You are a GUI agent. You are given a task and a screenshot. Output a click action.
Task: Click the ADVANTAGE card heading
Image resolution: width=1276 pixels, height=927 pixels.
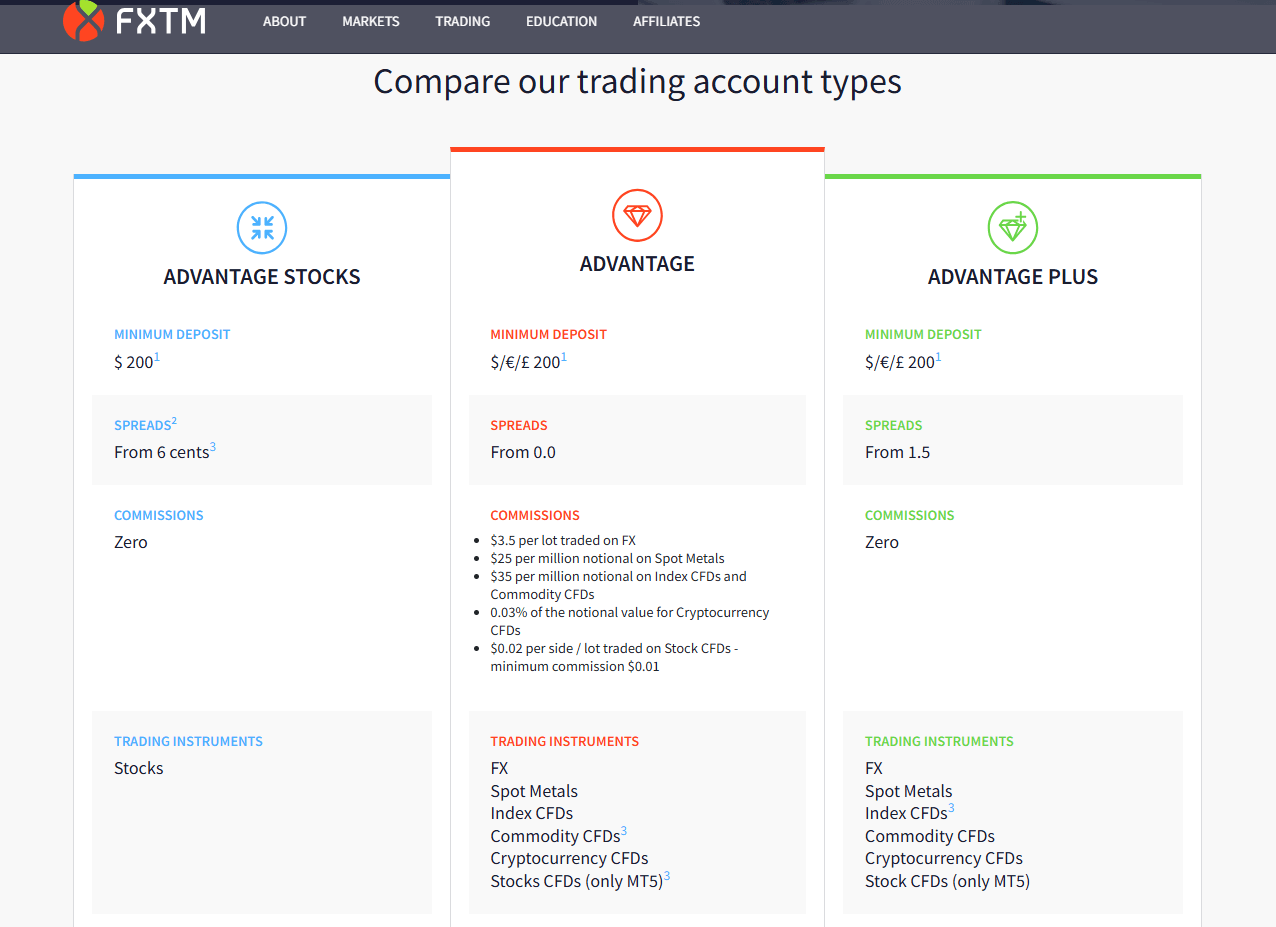637,264
